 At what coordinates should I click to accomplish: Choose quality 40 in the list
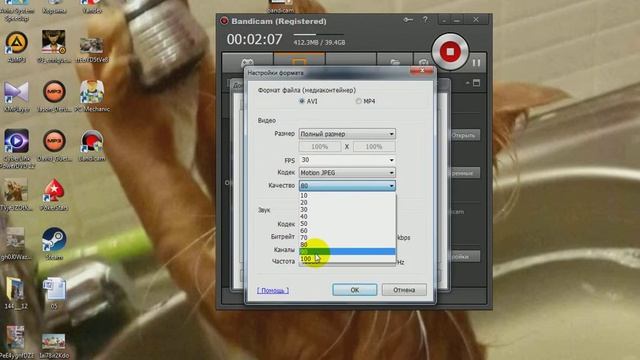pos(347,216)
